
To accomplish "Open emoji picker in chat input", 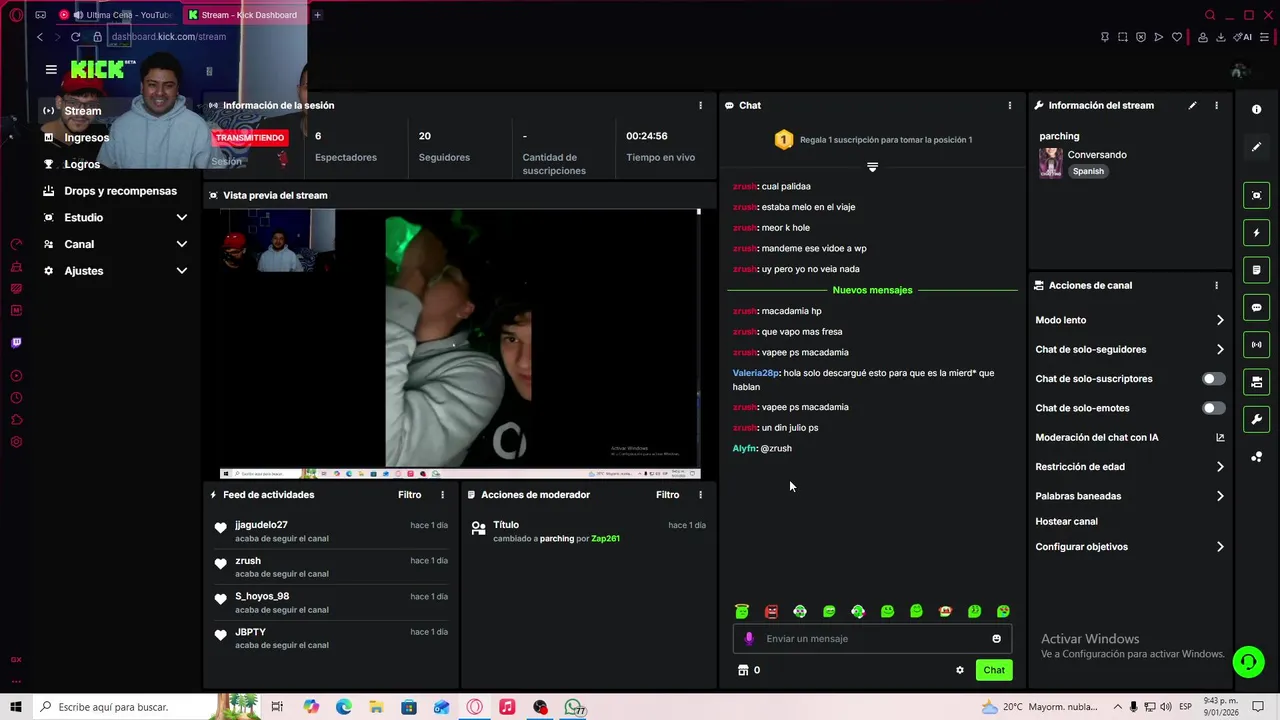I will 996,639.
